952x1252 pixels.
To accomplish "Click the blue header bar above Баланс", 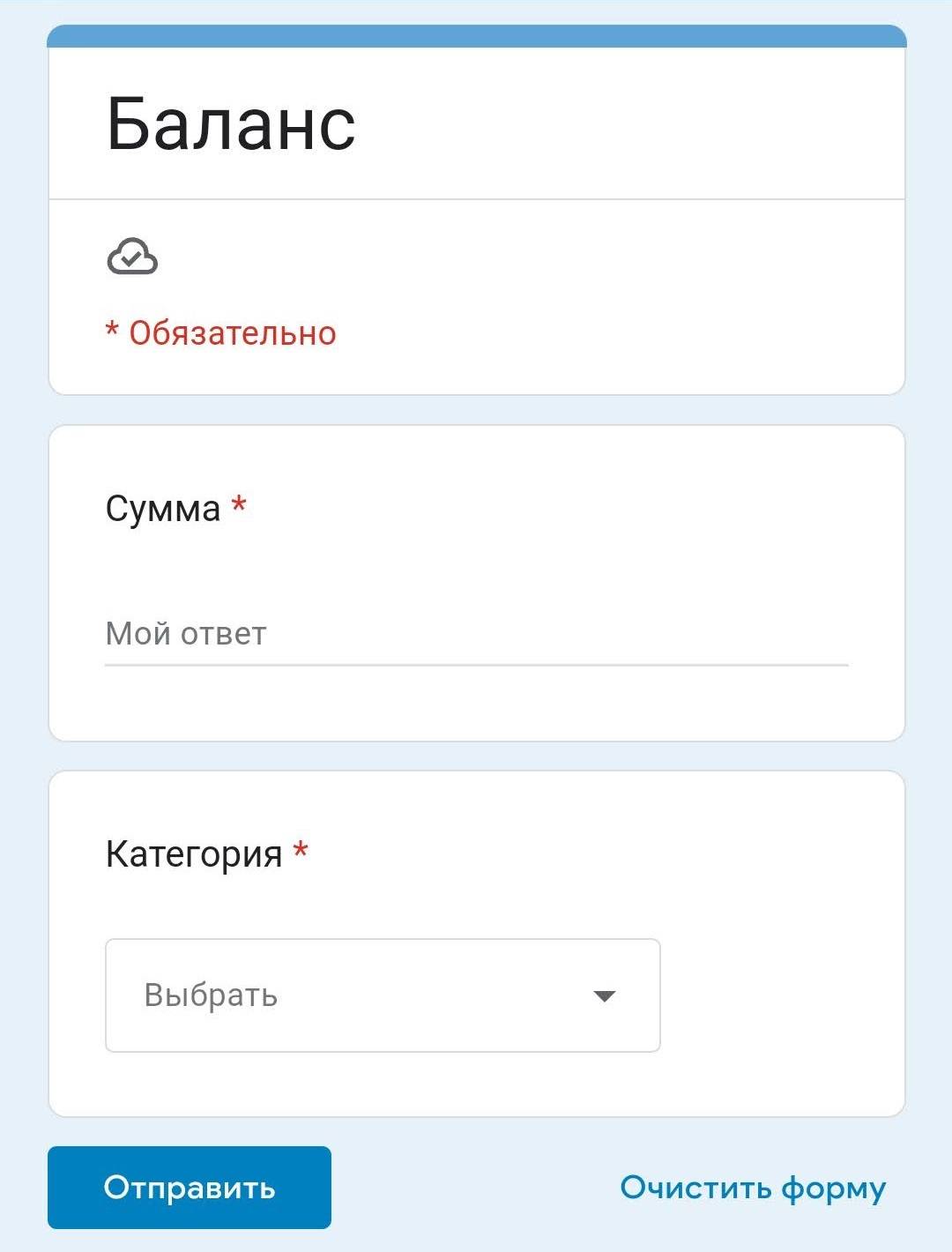I will point(476,36).
